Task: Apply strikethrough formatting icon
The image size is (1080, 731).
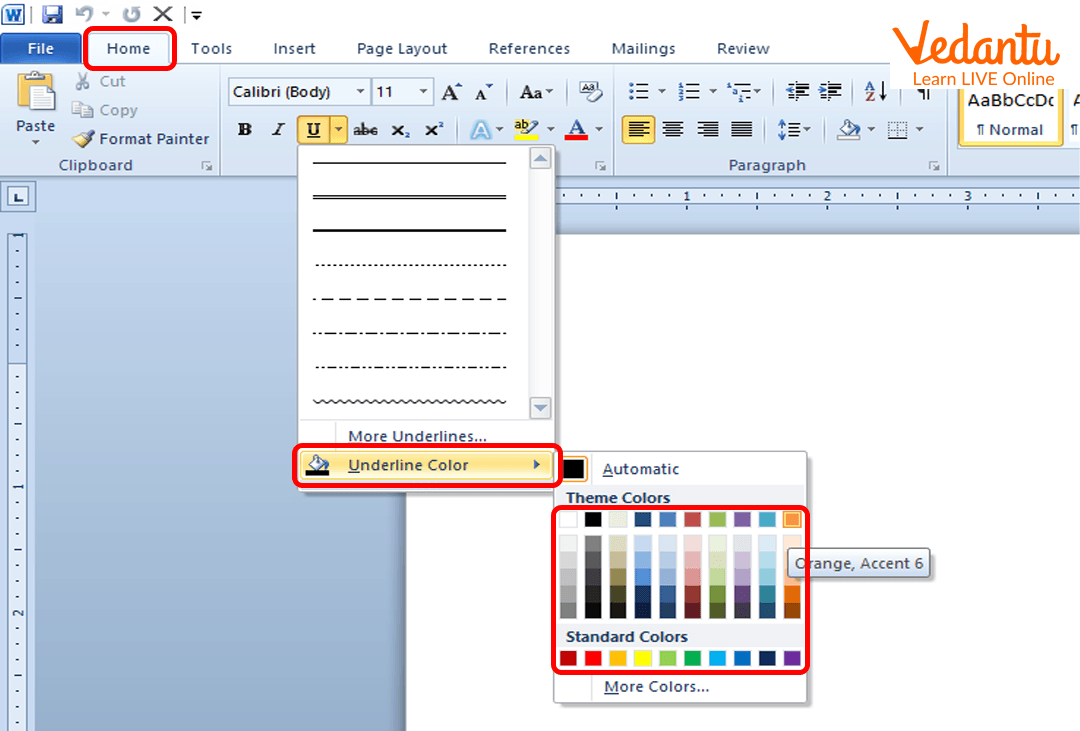Action: 366,130
